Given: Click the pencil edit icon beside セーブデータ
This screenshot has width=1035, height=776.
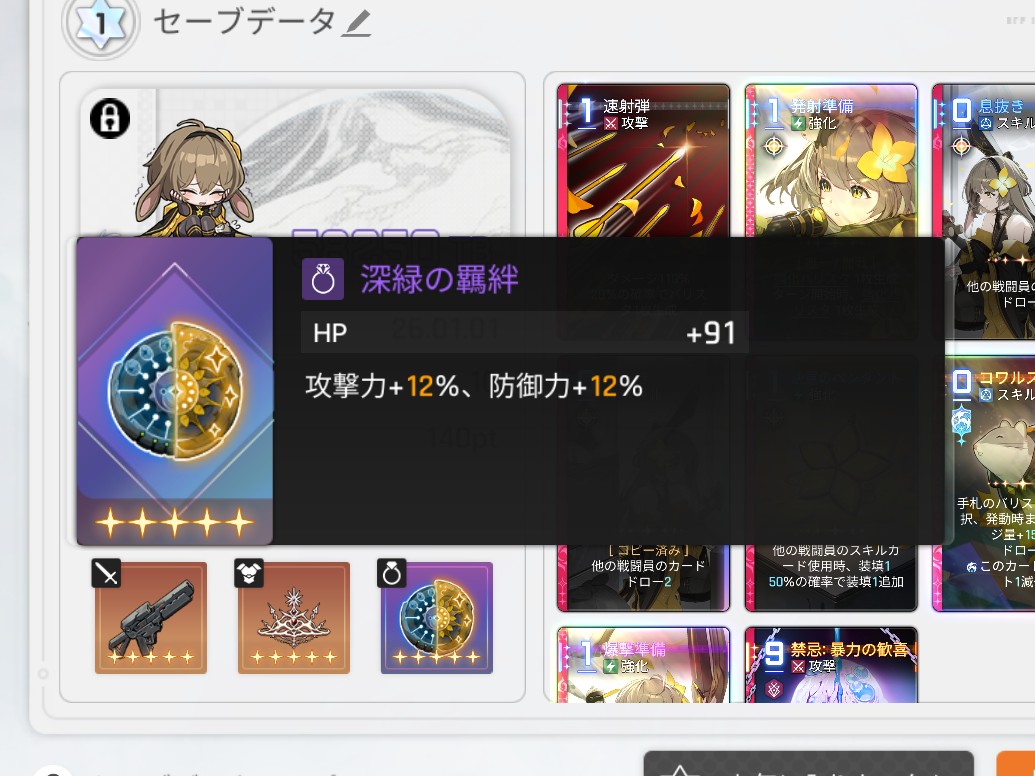Looking at the screenshot, I should [x=356, y=24].
